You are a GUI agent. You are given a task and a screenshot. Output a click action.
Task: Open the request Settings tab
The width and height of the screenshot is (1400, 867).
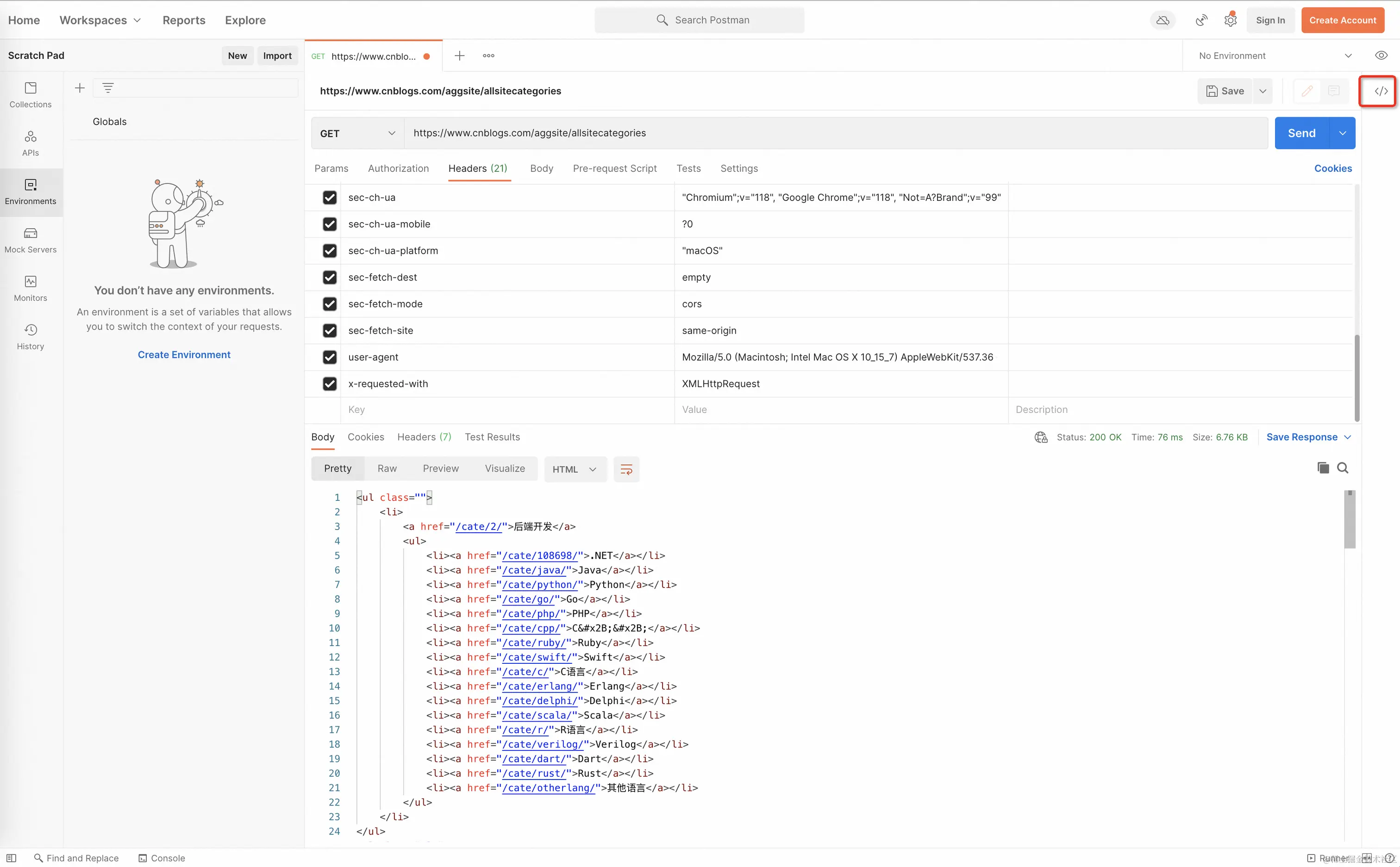(x=739, y=168)
